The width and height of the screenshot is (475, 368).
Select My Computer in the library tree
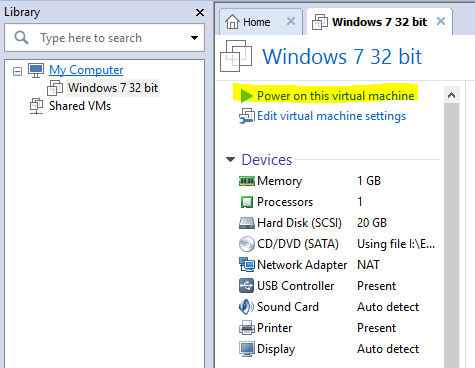pos(86,70)
